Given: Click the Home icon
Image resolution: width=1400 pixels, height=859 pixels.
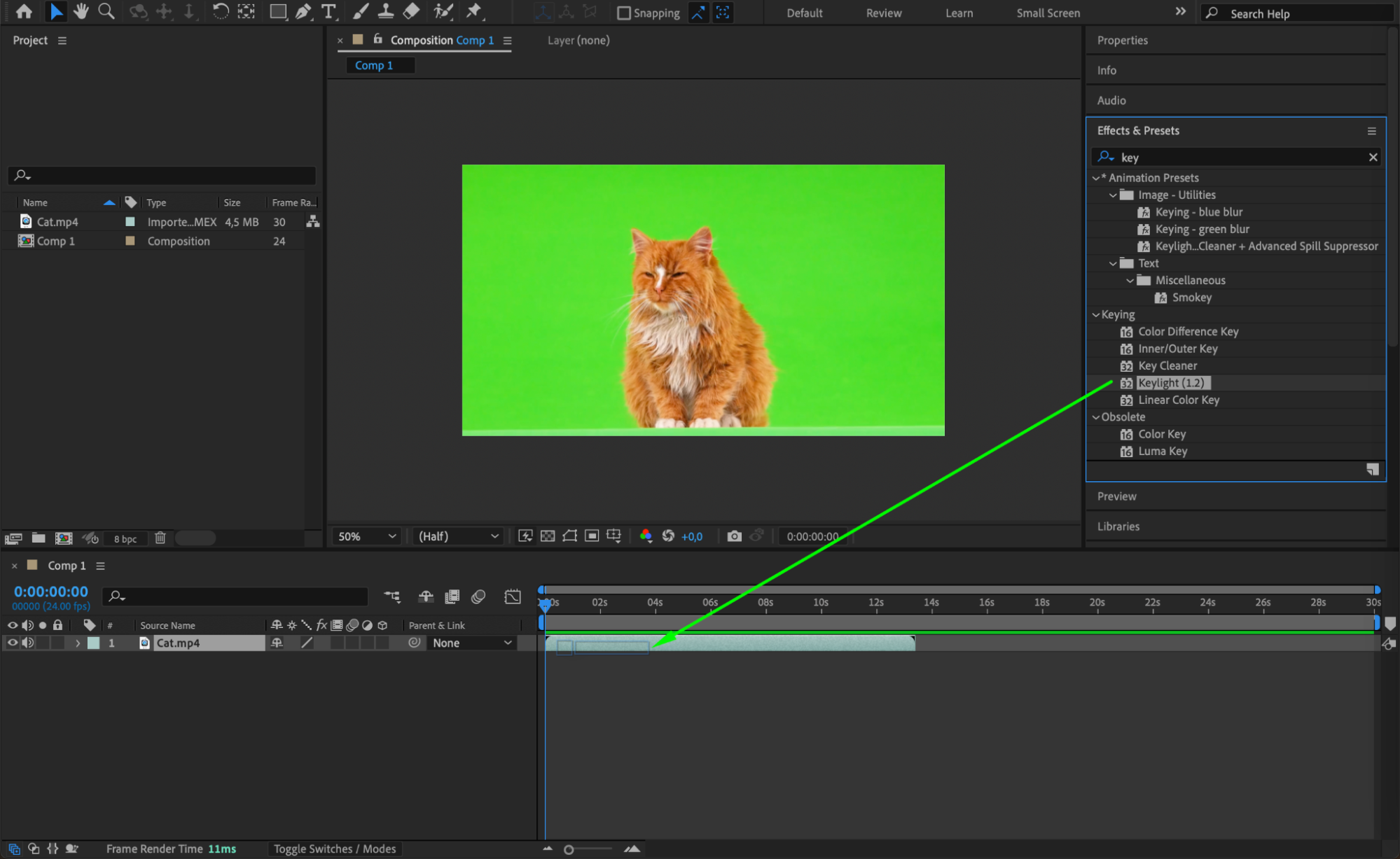Looking at the screenshot, I should pyautogui.click(x=24, y=11).
